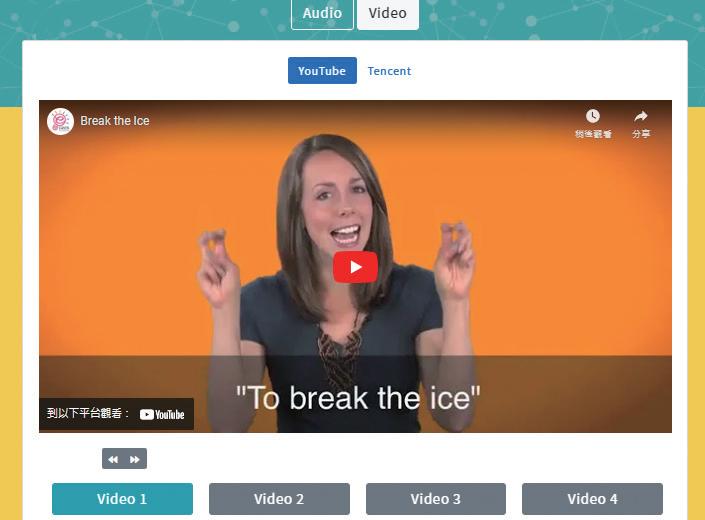Open the channel logo avatar
The image size is (705, 520).
(x=60, y=121)
